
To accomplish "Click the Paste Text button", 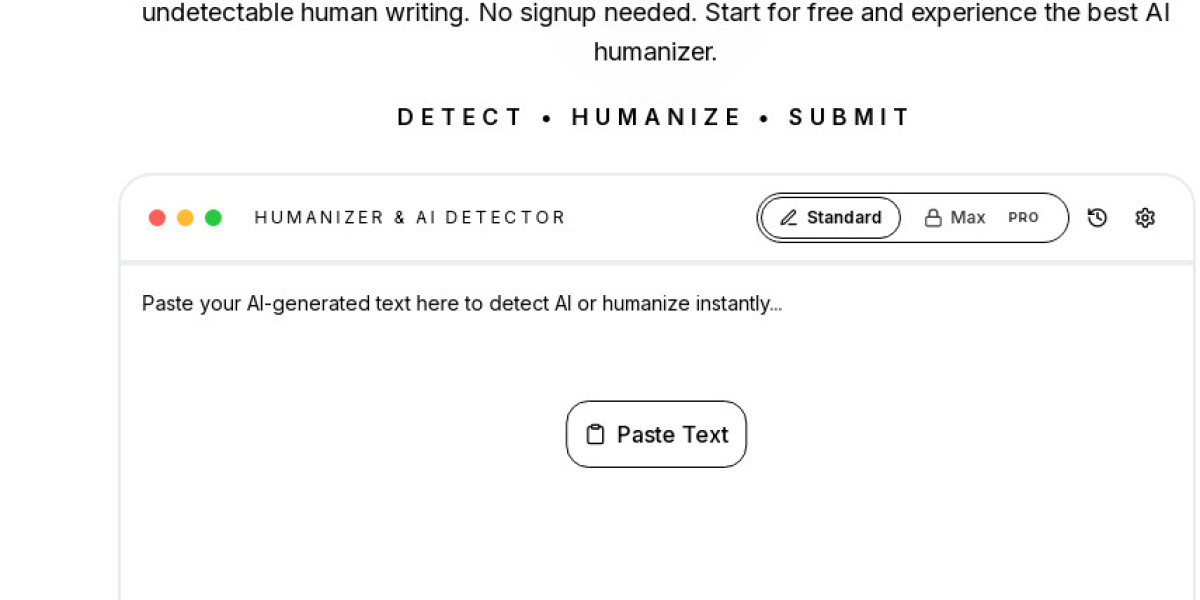I will pyautogui.click(x=656, y=434).
